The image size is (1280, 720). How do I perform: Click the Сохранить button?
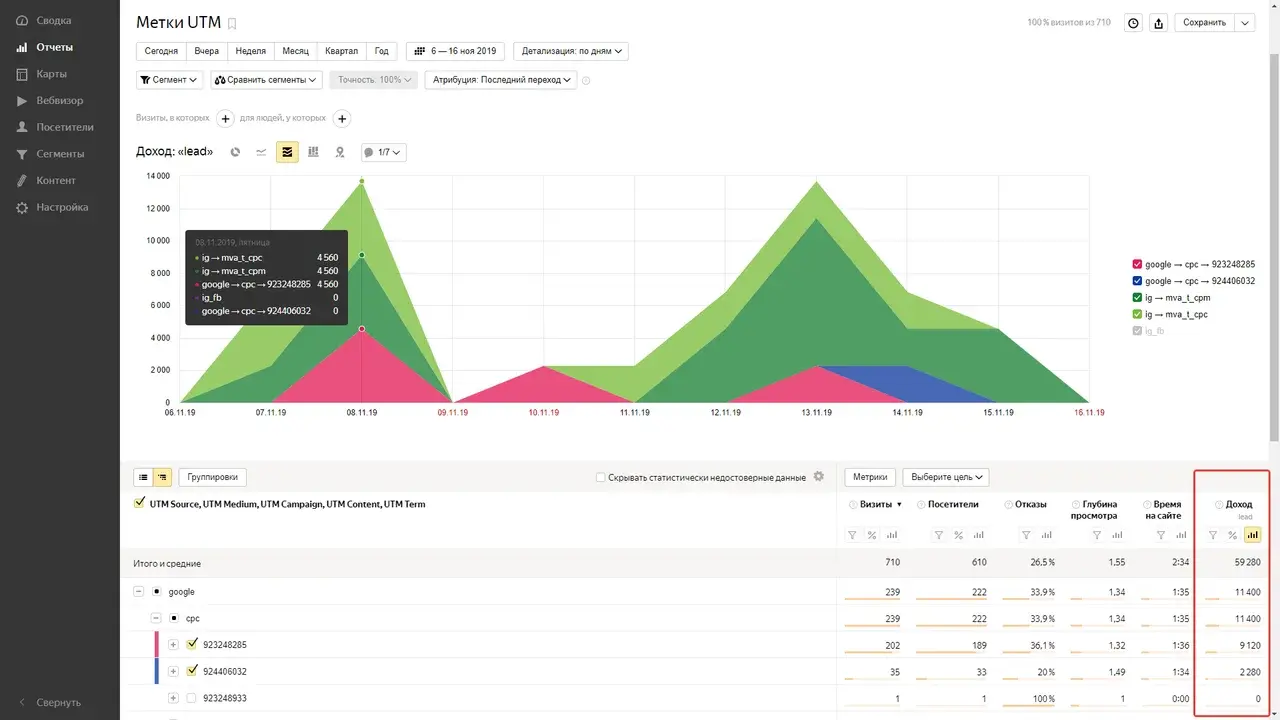click(x=1204, y=23)
